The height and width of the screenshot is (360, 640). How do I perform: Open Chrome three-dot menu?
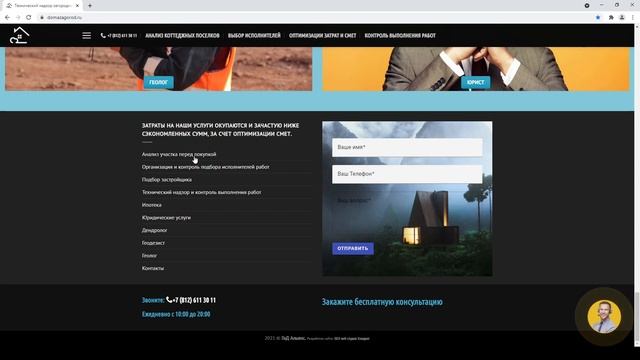633,18
